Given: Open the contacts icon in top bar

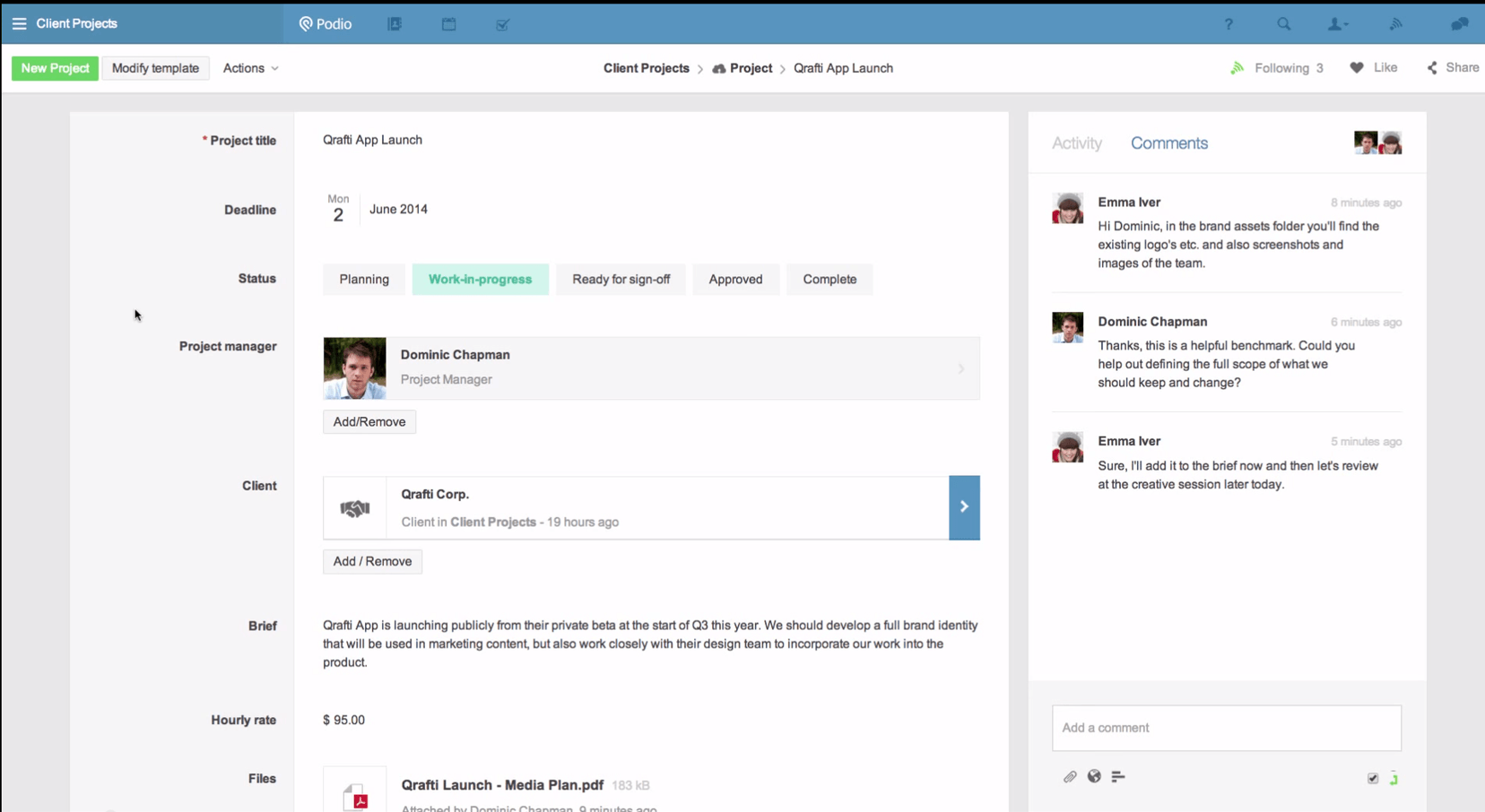Looking at the screenshot, I should (x=395, y=24).
